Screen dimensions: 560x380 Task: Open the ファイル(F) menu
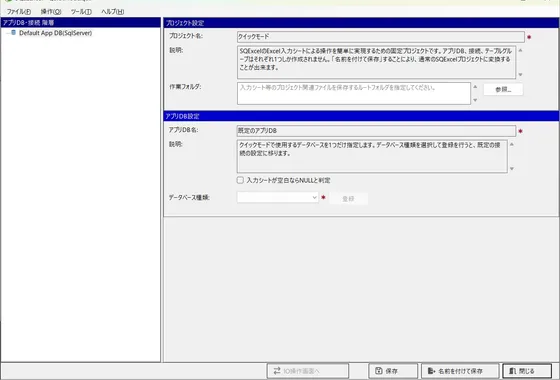pyautogui.click(x=19, y=12)
